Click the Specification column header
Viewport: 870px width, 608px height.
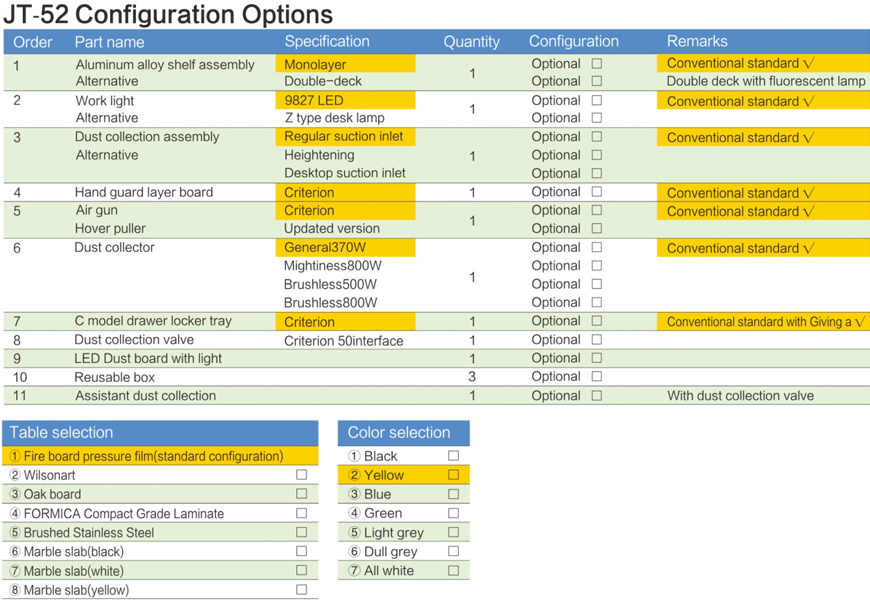[x=327, y=41]
